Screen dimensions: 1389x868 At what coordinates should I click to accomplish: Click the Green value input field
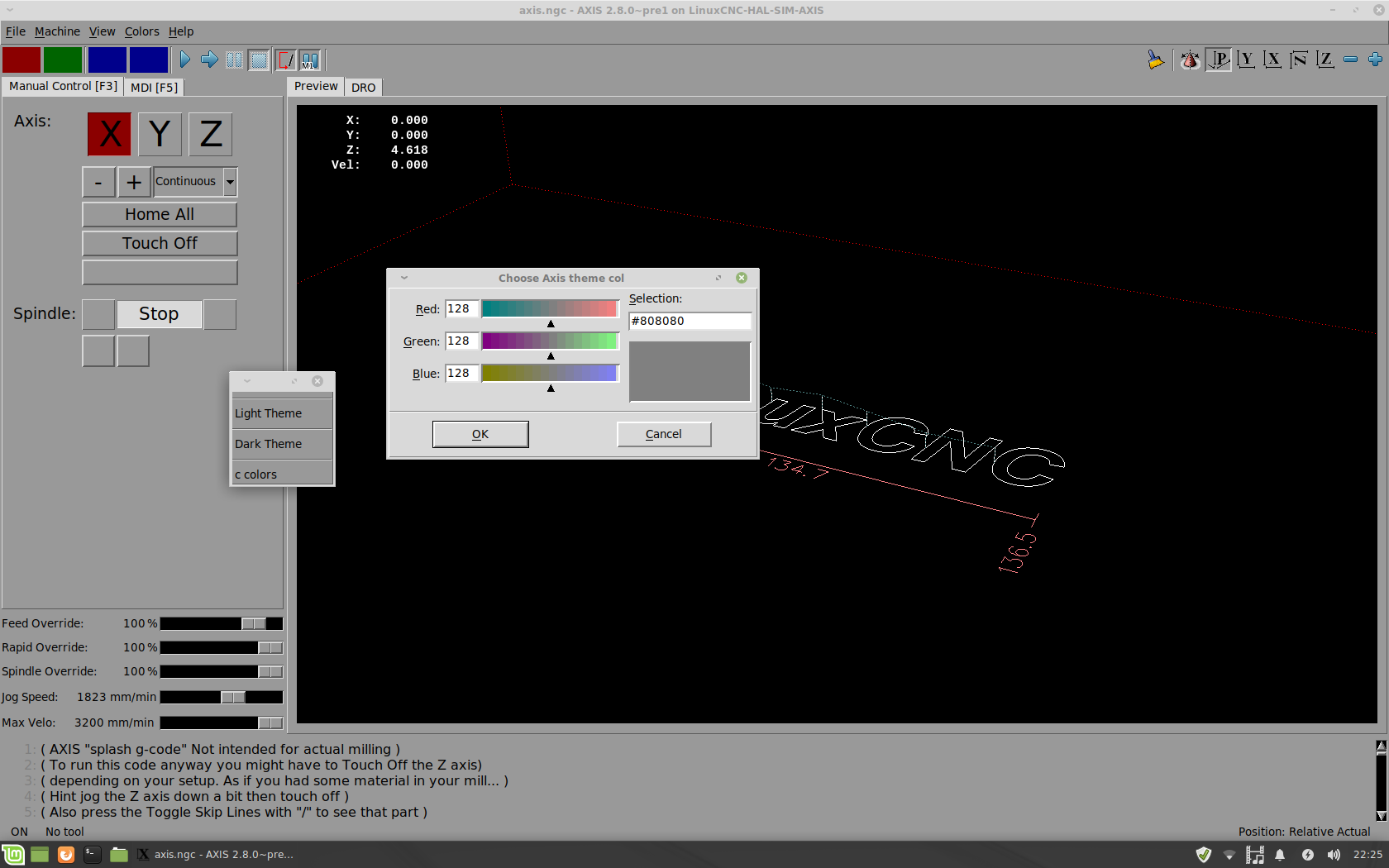tap(461, 341)
